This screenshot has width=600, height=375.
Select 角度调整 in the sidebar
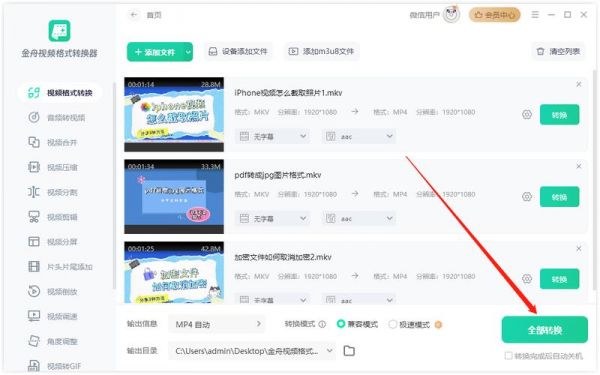point(53,341)
